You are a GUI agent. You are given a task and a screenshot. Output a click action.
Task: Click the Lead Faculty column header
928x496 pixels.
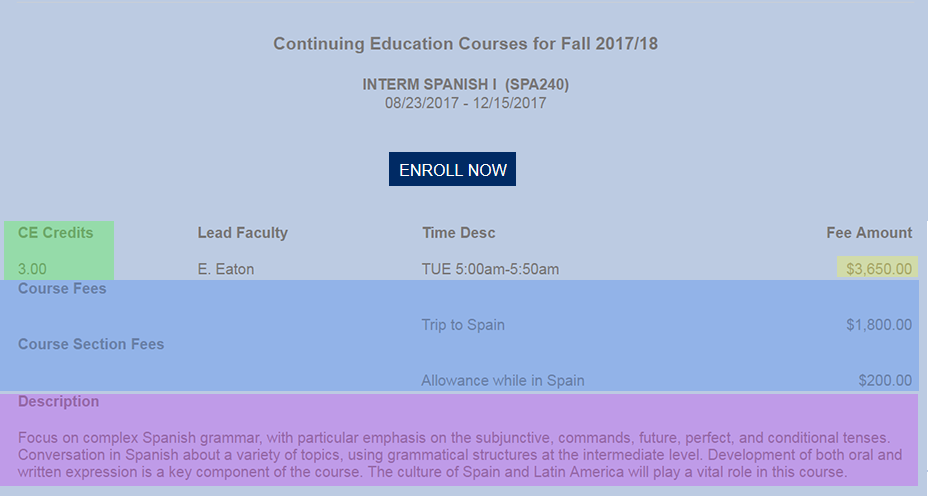pos(243,233)
